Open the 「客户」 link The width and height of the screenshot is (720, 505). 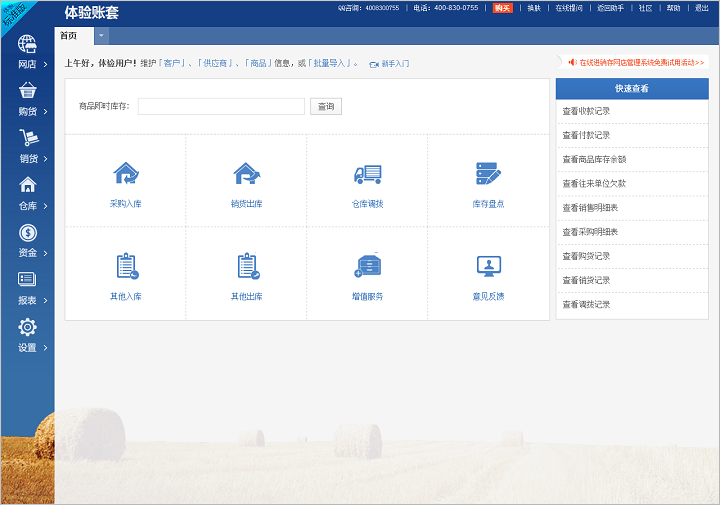pos(172,63)
